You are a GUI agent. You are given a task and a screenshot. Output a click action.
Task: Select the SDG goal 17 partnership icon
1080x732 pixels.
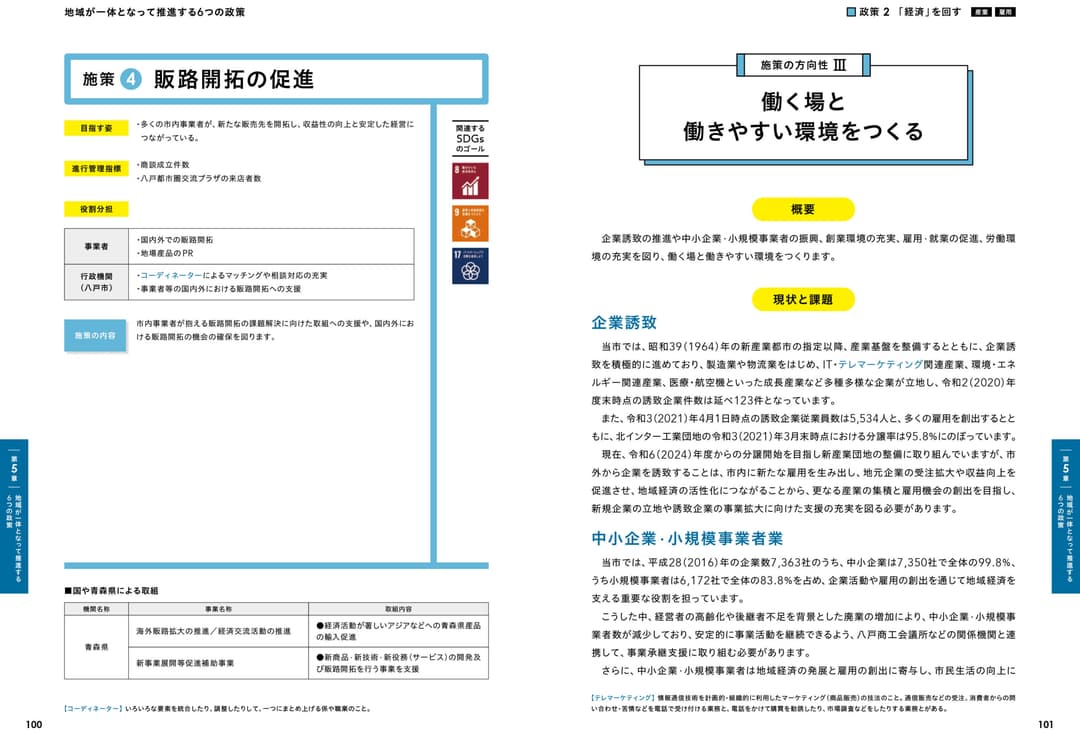pos(470,265)
